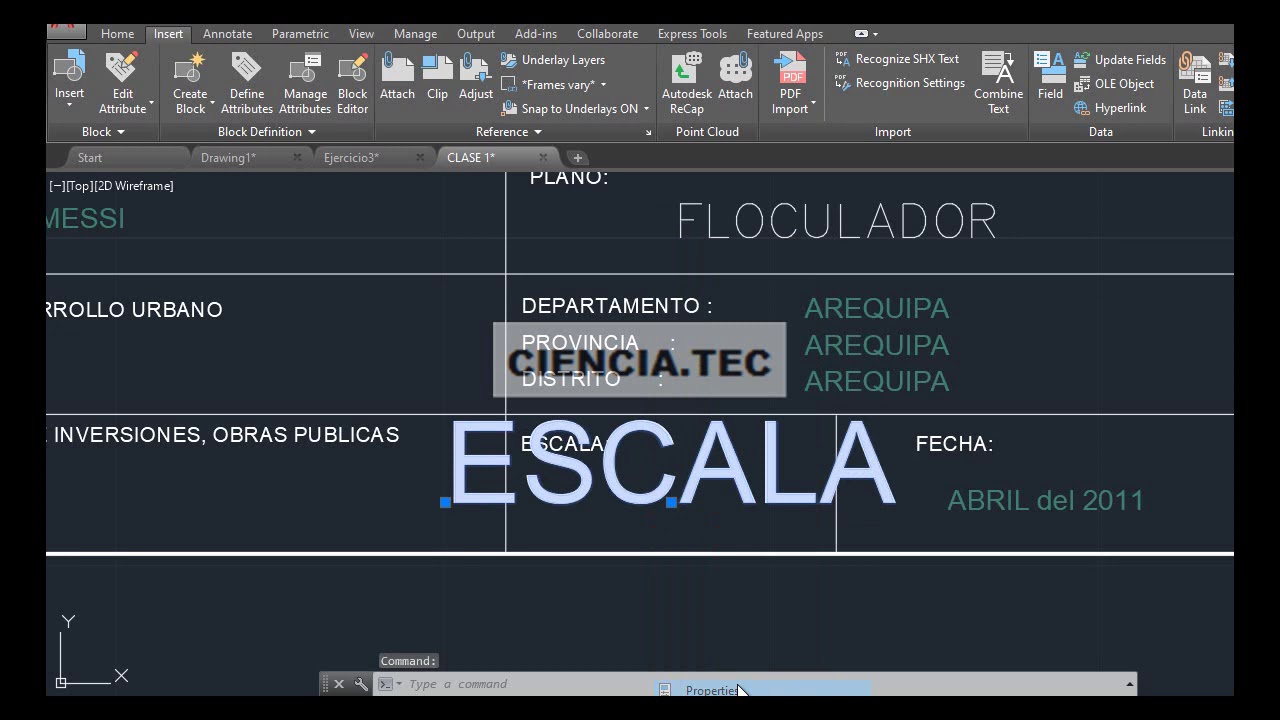Open the Add-ins ribbon tab
The height and width of the screenshot is (720, 1280).
(x=536, y=34)
